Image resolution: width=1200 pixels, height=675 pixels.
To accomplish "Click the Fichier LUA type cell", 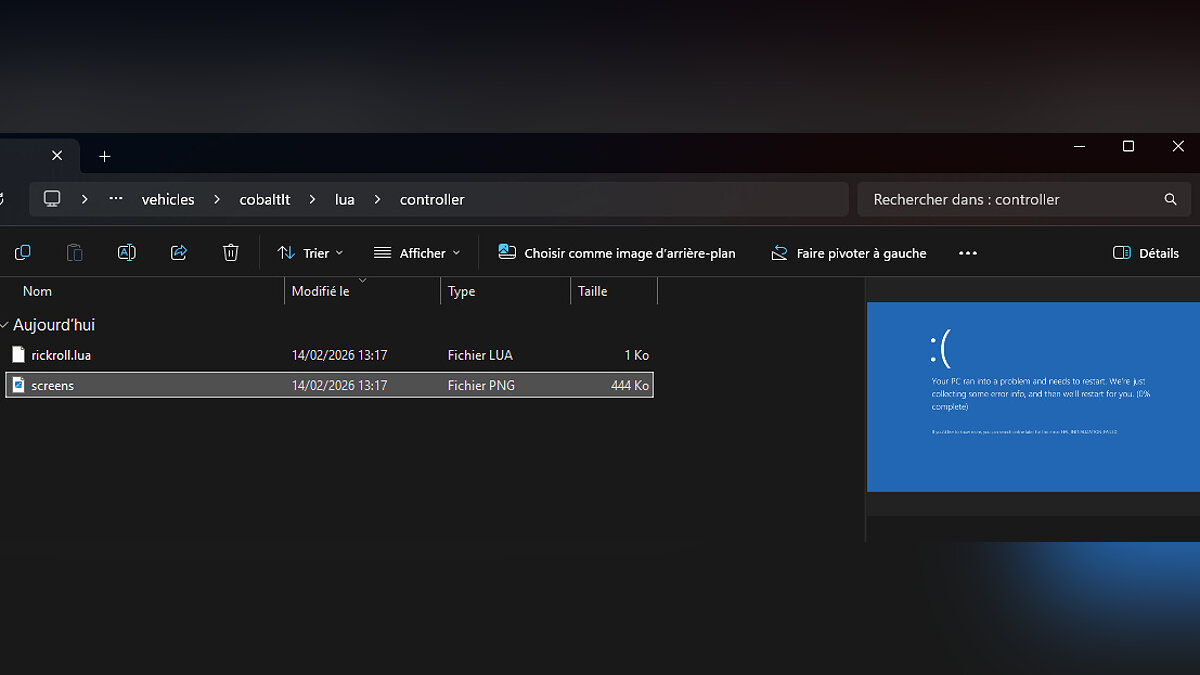I will (x=480, y=355).
